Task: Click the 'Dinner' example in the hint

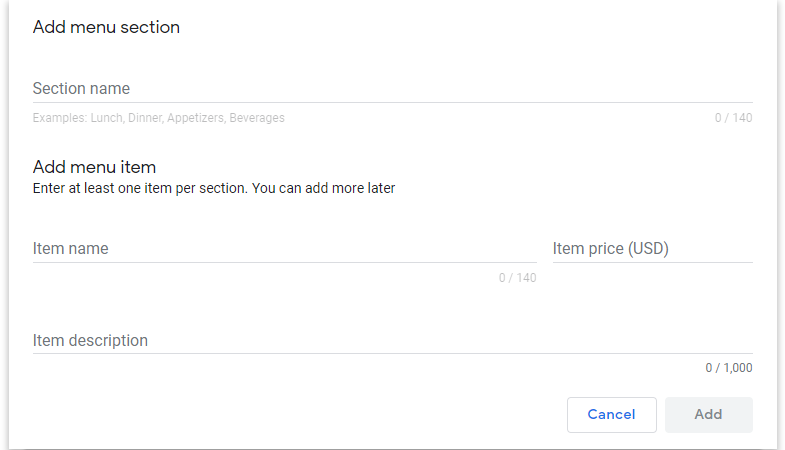Action: click(x=145, y=118)
